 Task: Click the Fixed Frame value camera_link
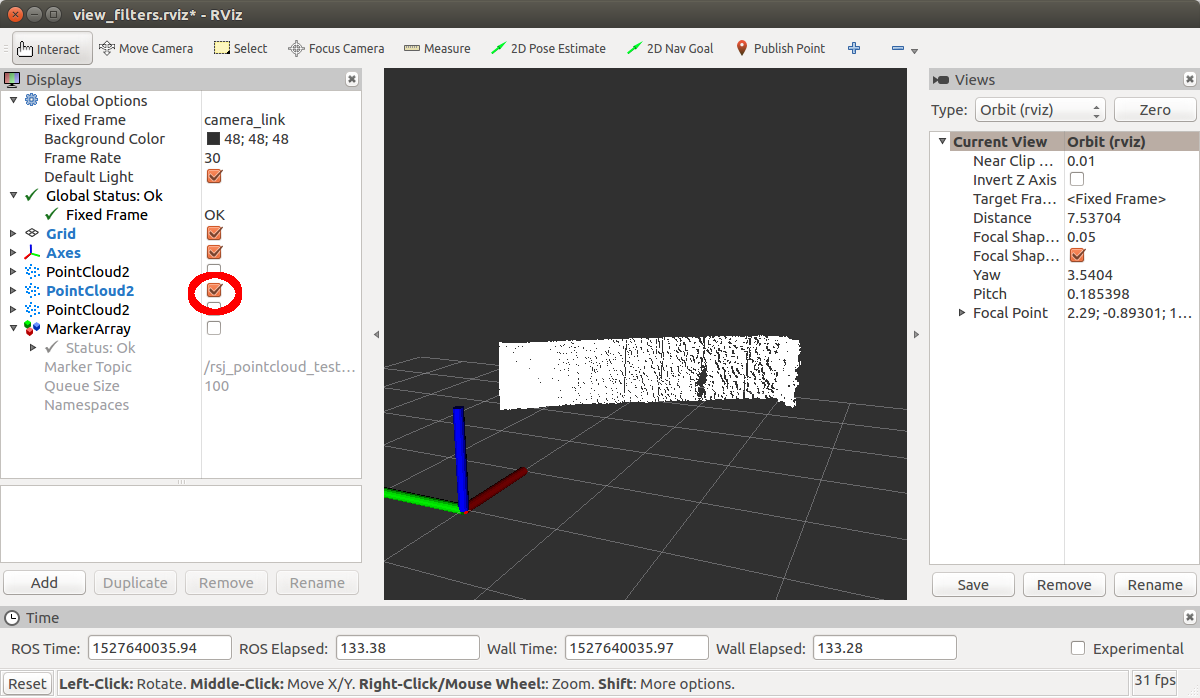(245, 120)
